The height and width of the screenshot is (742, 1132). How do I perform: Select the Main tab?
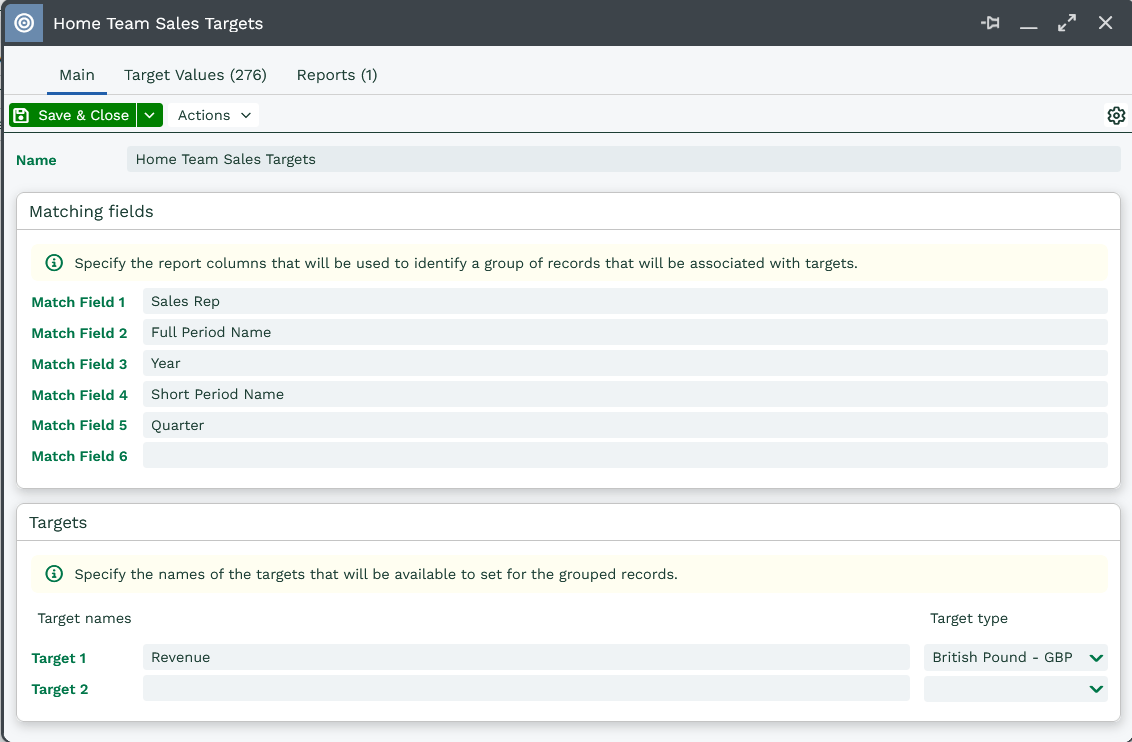[x=77, y=75]
